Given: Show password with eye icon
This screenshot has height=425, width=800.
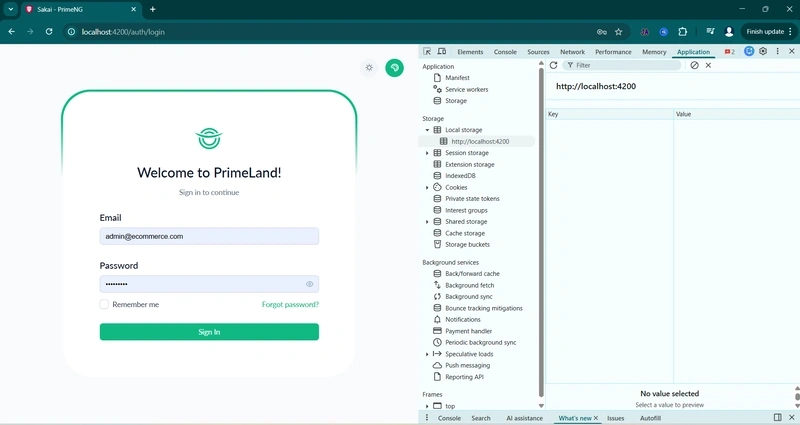Looking at the screenshot, I should 309,284.
